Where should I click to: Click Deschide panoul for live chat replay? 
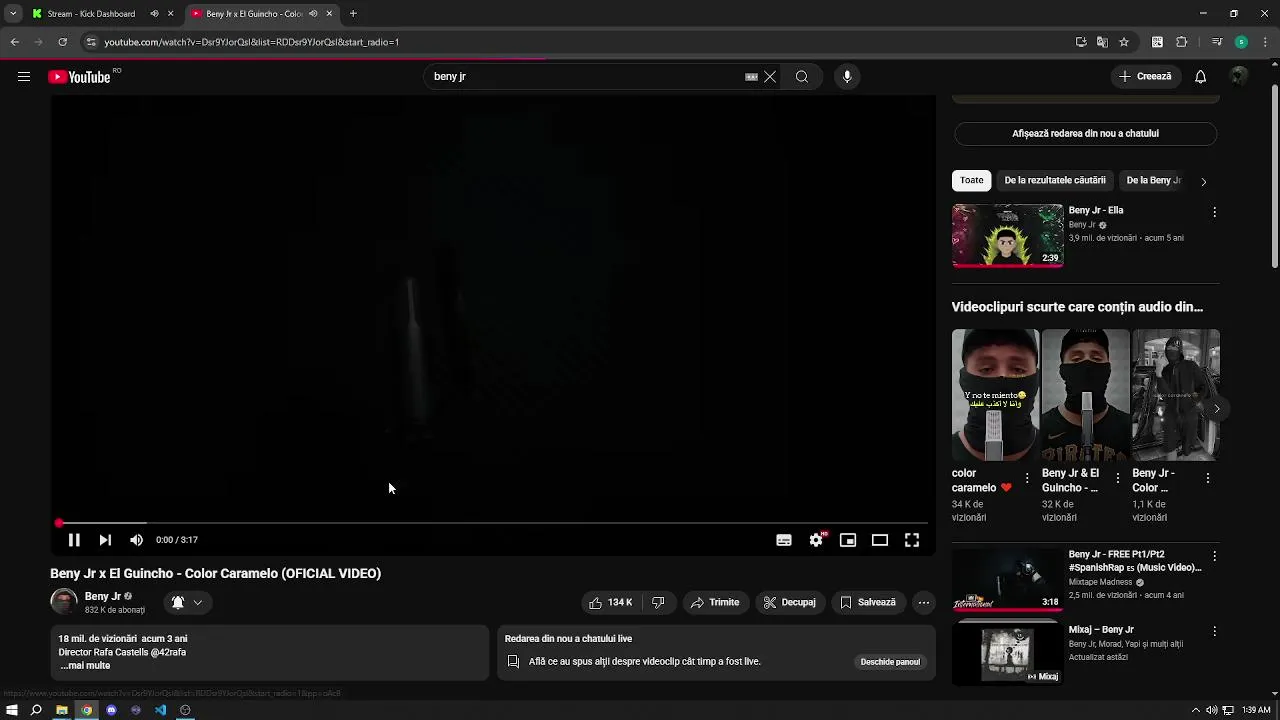(890, 662)
